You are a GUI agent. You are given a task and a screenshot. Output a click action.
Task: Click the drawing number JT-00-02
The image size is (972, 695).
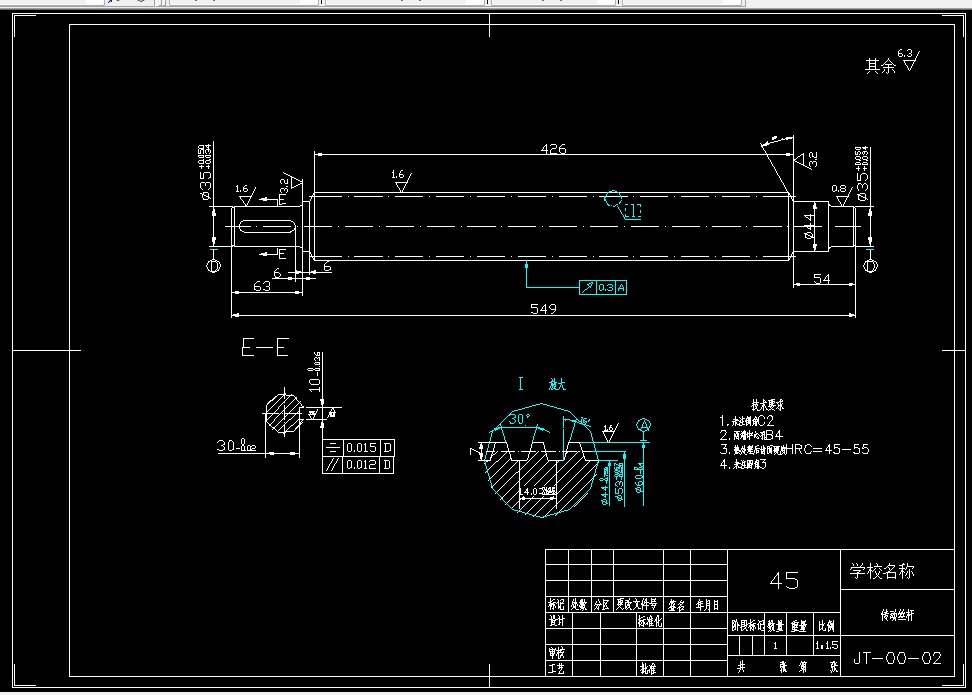click(897, 658)
